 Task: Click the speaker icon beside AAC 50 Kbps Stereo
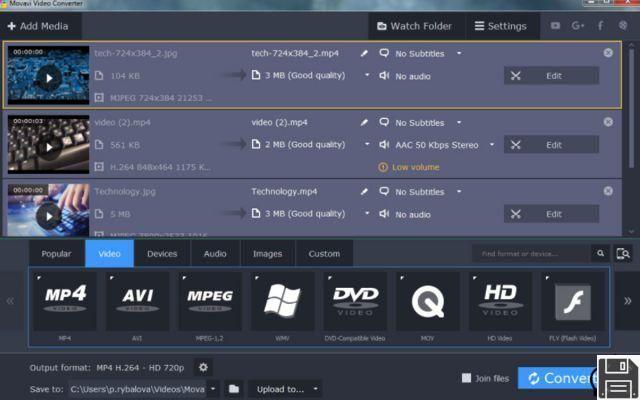click(x=384, y=144)
